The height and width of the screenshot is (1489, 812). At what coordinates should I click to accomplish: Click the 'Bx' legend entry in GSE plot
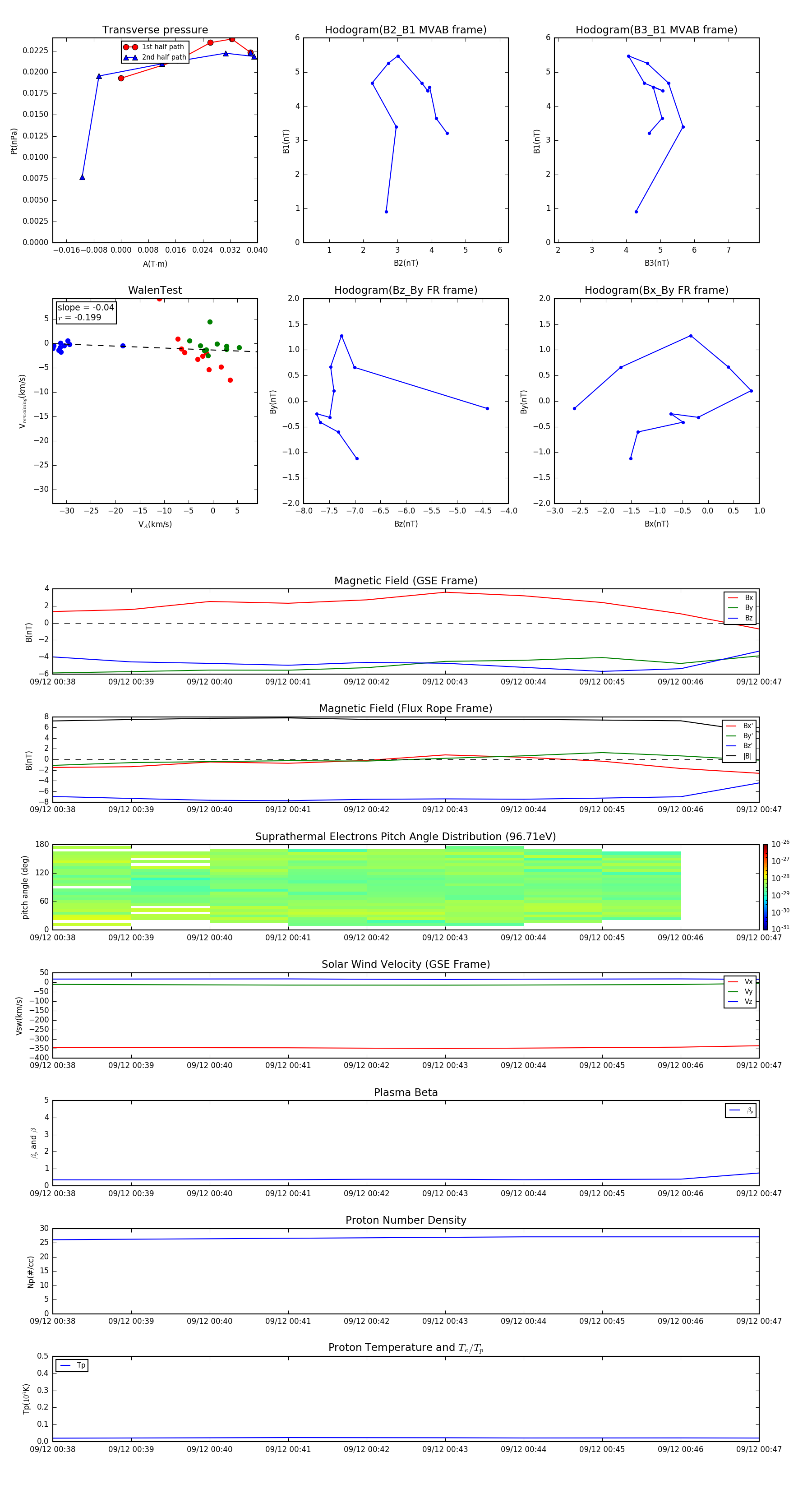point(740,598)
